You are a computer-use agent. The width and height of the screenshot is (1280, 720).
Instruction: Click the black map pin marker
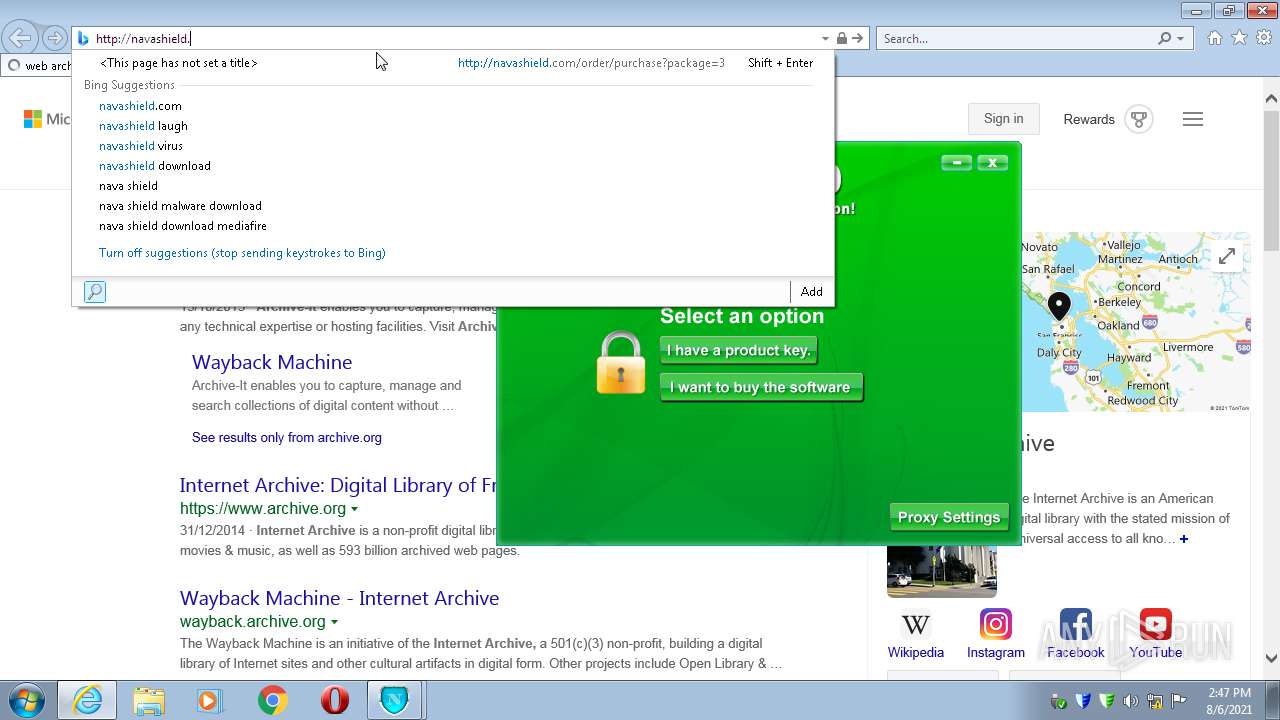1059,306
